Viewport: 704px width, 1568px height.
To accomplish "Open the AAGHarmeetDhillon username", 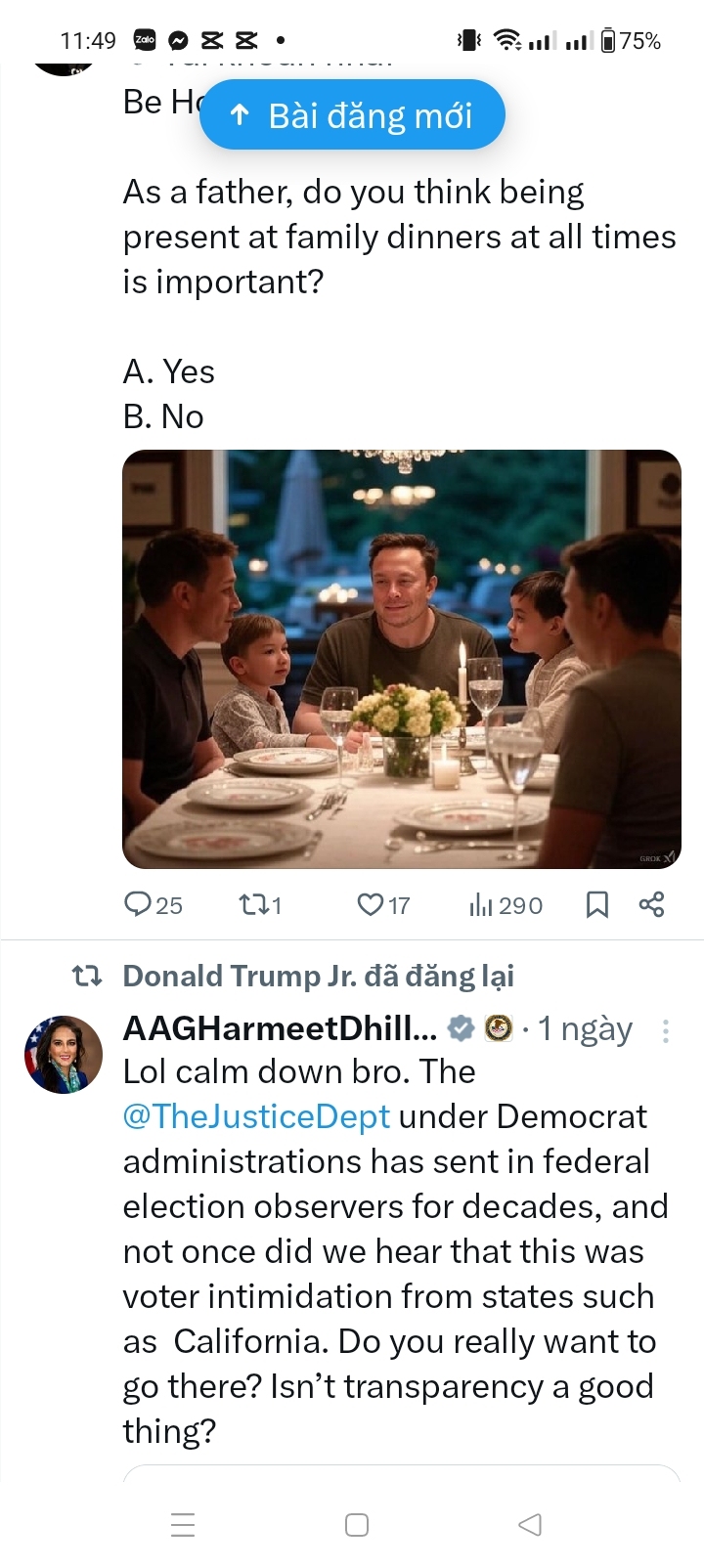I will pos(280,1028).
